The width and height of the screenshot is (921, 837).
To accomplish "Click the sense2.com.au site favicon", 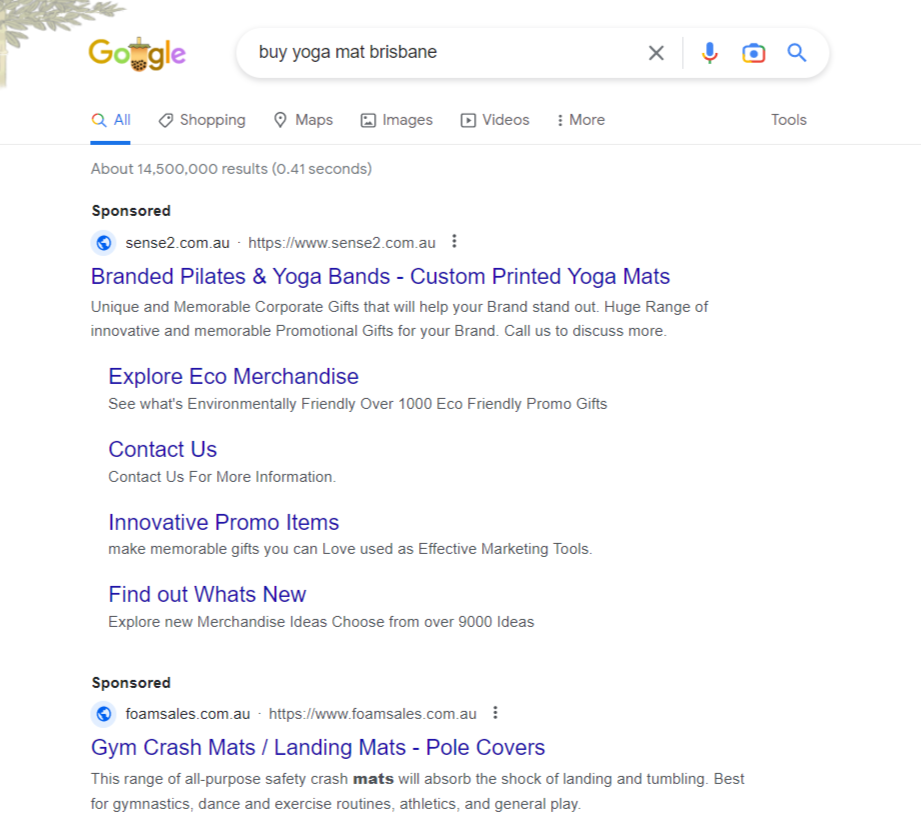I will 103,242.
